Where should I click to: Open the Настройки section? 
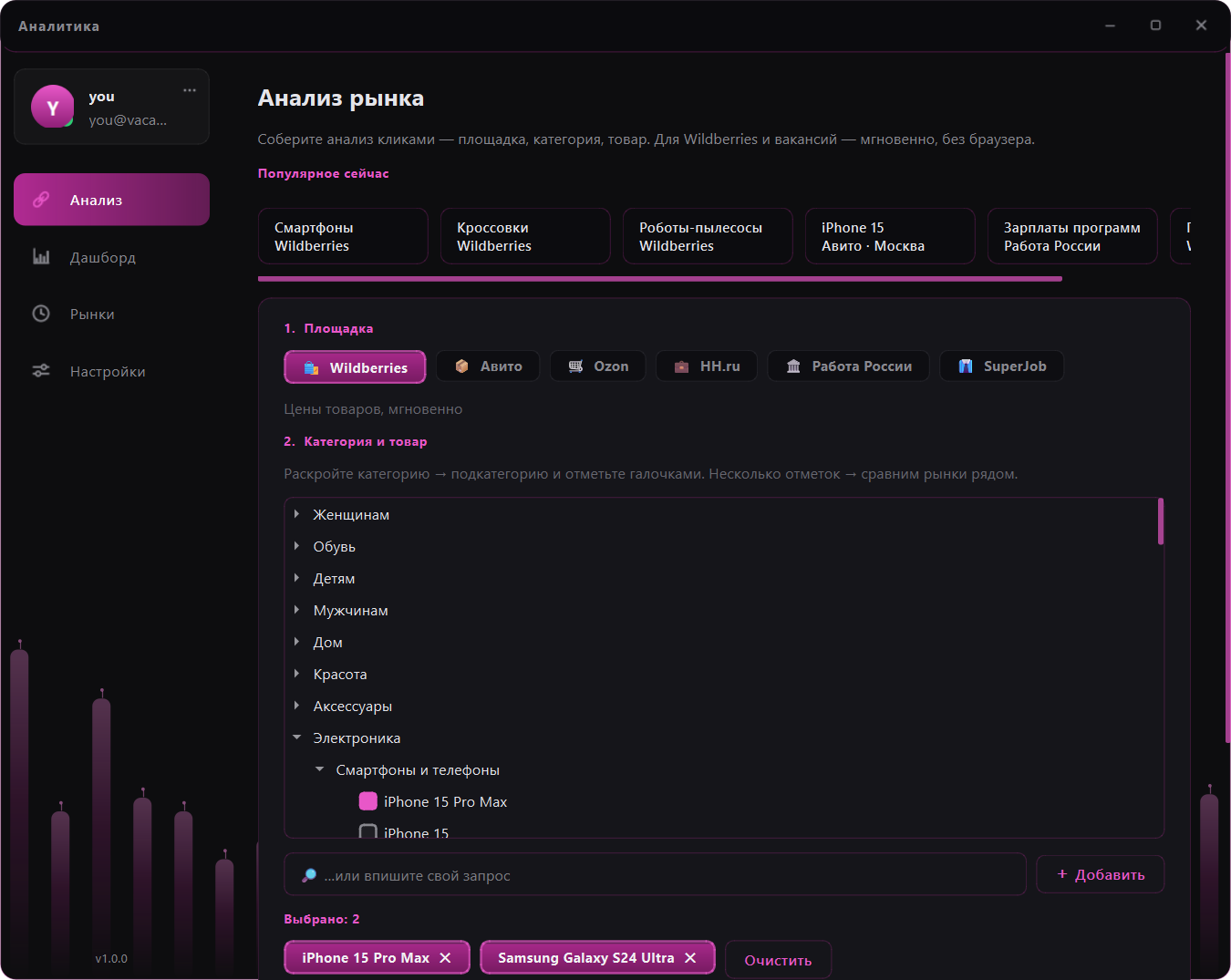coord(111,371)
